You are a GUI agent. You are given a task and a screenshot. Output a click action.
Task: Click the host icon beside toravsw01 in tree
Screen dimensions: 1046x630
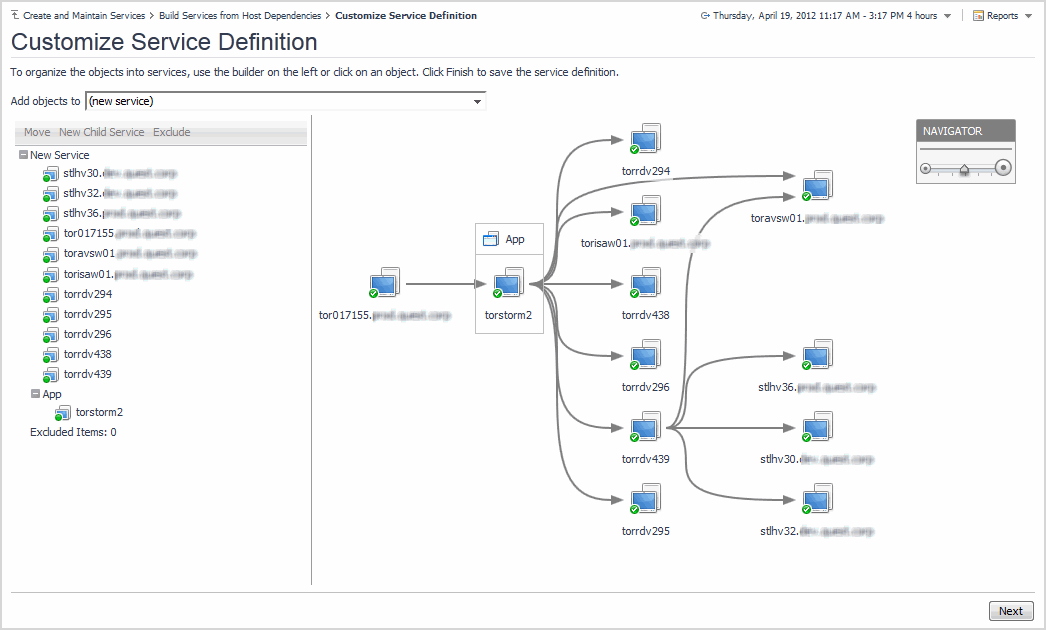tap(50, 254)
